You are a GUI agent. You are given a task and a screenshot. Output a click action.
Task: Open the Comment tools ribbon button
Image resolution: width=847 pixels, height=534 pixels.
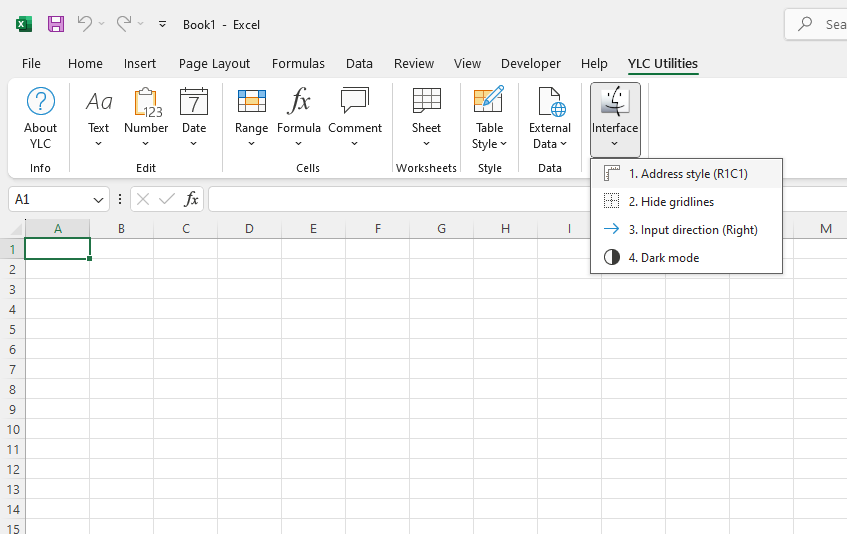click(355, 115)
